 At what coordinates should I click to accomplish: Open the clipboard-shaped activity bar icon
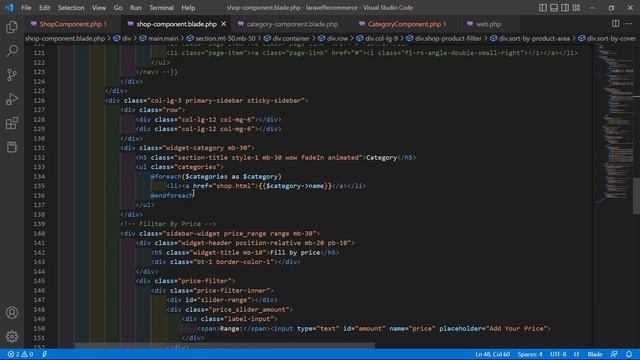coord(12,147)
